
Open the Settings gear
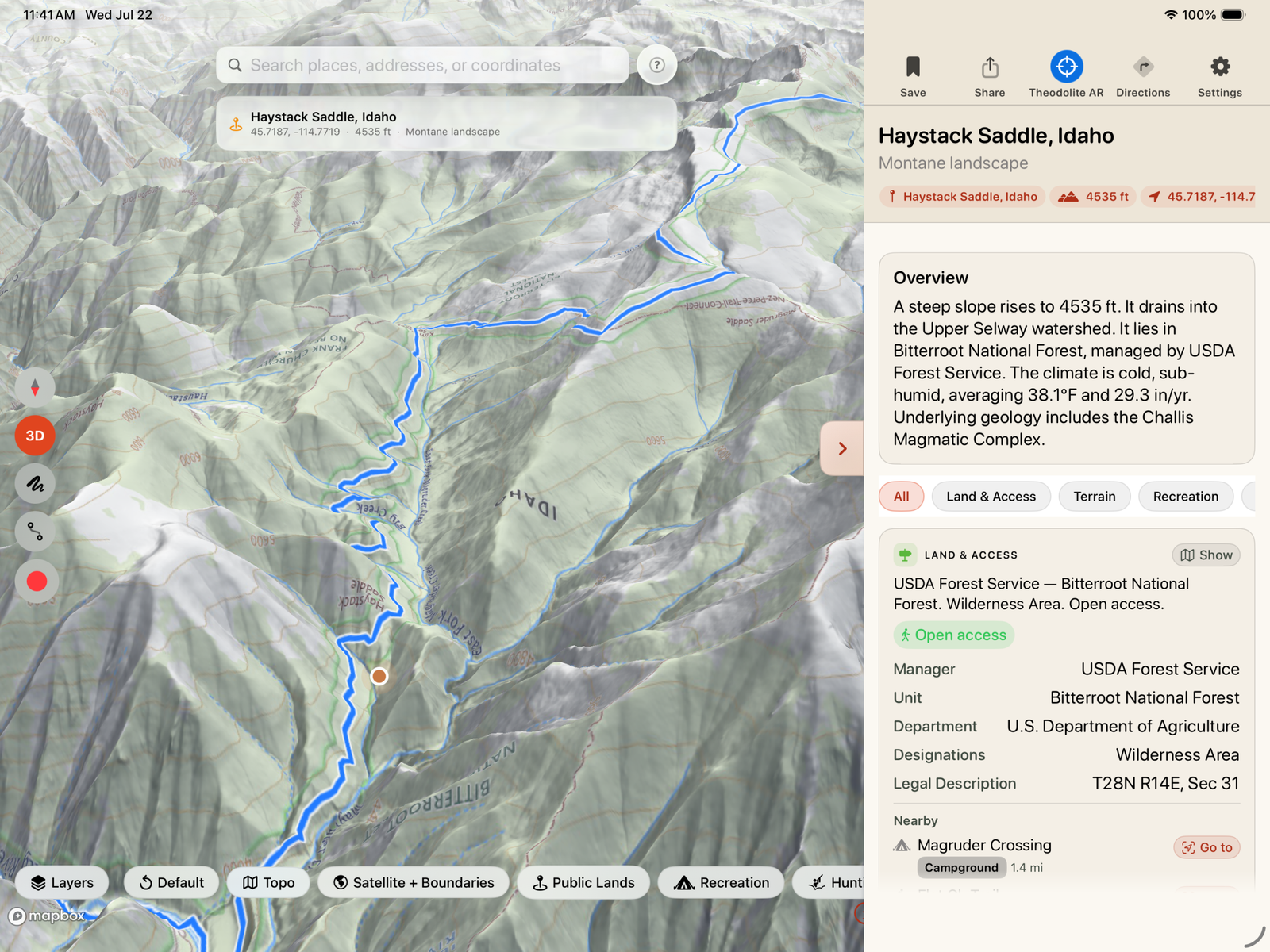tap(1220, 76)
